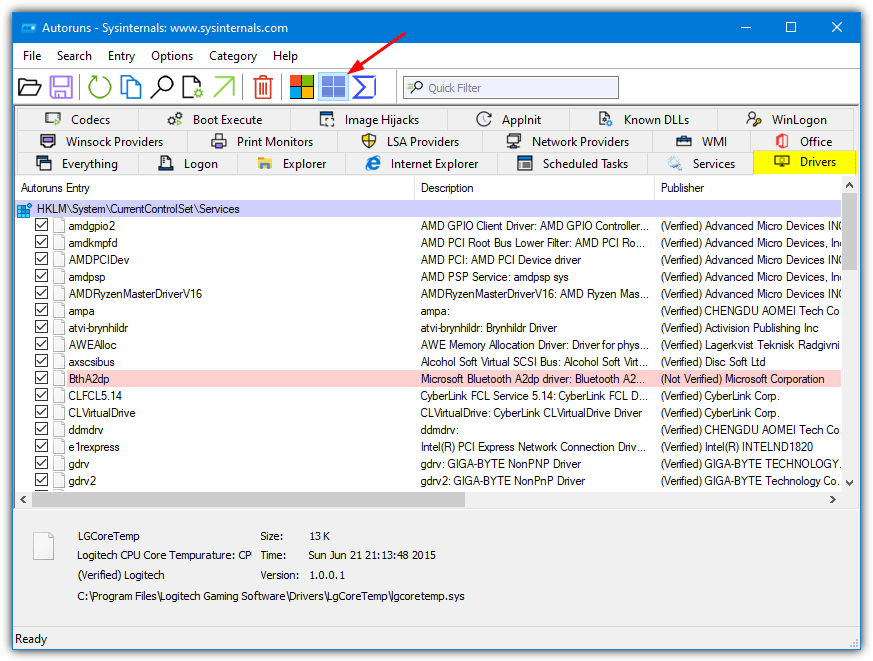Select the Everything tab
Viewport: 873px width, 661px height.
pos(77,163)
